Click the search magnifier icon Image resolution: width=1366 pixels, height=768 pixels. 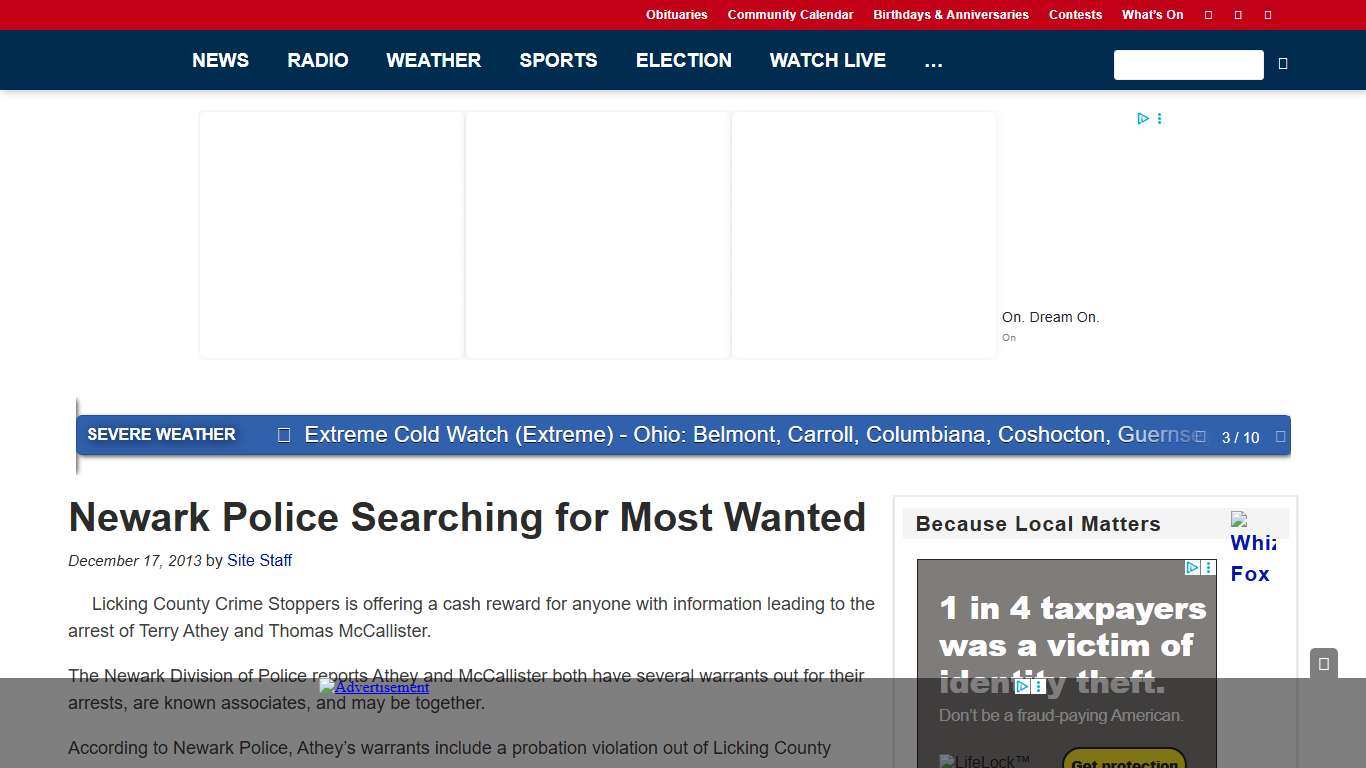(x=1283, y=63)
